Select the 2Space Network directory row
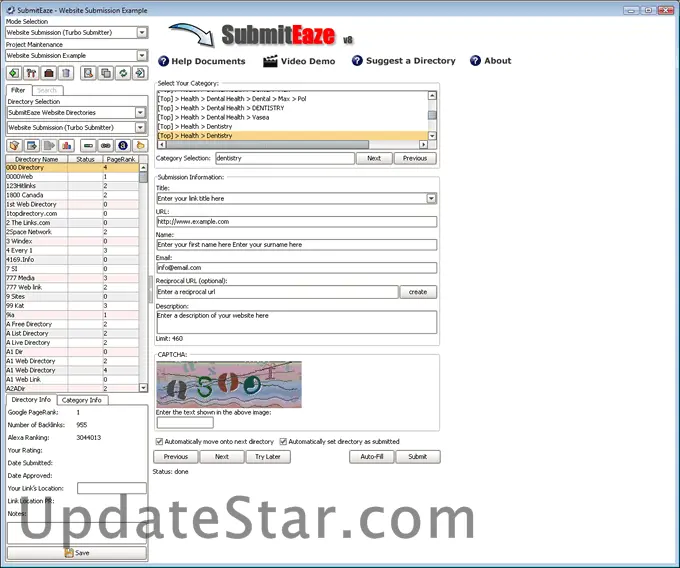The image size is (680, 568). (72, 232)
